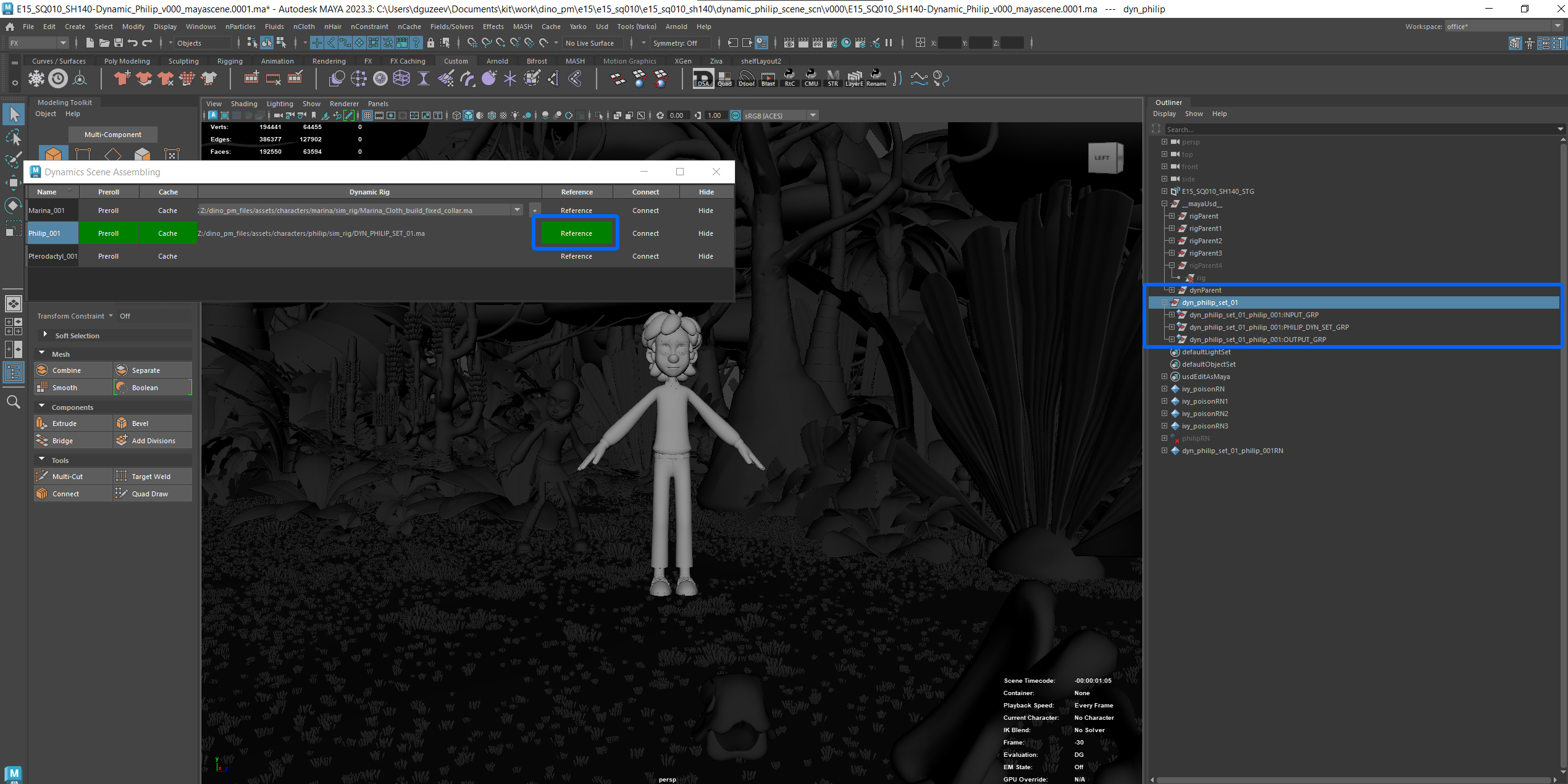Click the LayerE shelf icon
The width and height of the screenshot is (1568, 784).
(854, 78)
